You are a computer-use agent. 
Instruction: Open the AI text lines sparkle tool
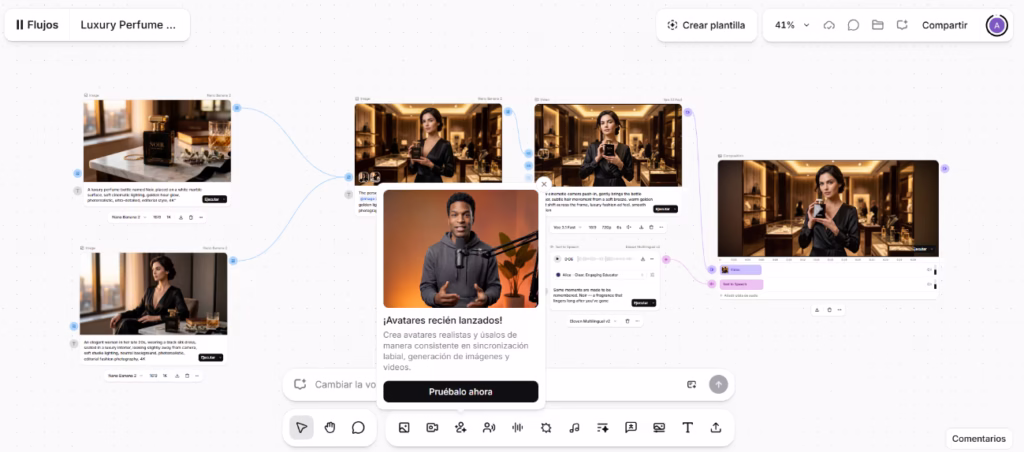603,428
